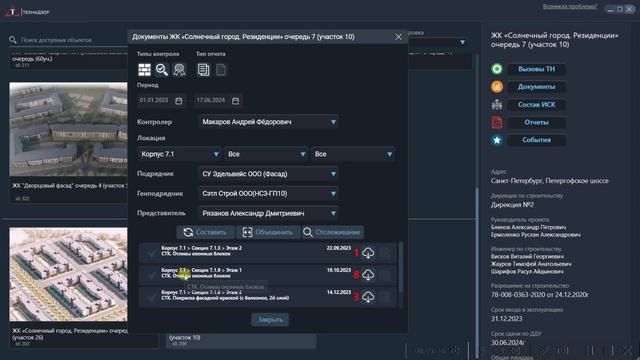Download document dated 19.10.2023 via cloud icon
This screenshot has width=640, height=360.
pyautogui.click(x=368, y=275)
